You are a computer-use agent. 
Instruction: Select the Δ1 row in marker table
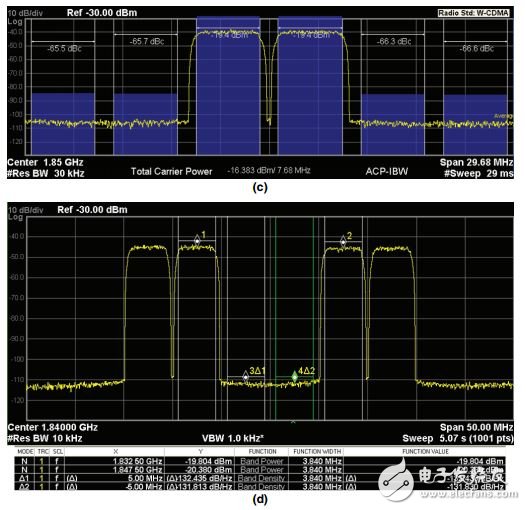coord(260,478)
